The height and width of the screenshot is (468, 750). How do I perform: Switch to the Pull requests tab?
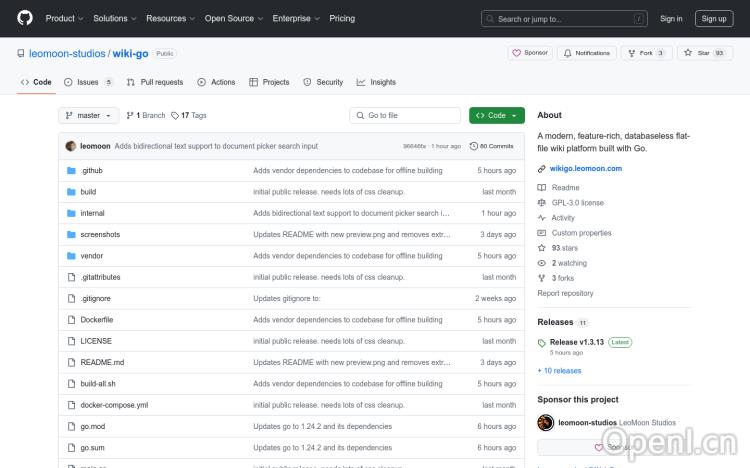(x=155, y=82)
